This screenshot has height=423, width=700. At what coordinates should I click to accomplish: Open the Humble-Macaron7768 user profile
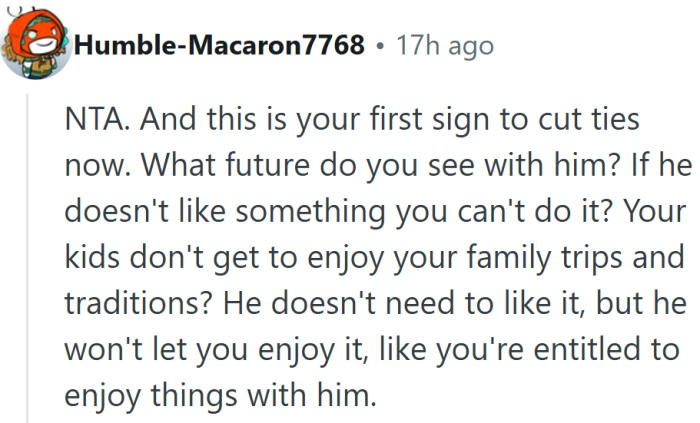tap(218, 45)
